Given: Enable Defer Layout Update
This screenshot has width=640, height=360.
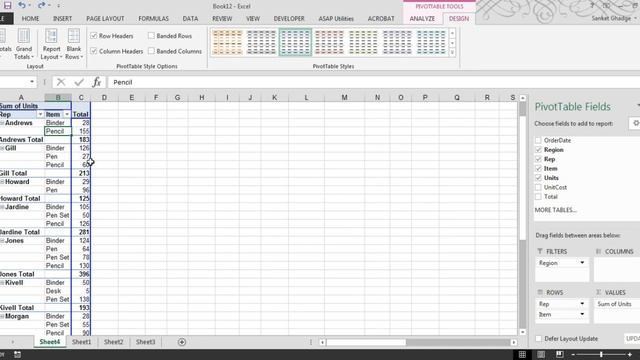Looking at the screenshot, I should click(x=539, y=339).
